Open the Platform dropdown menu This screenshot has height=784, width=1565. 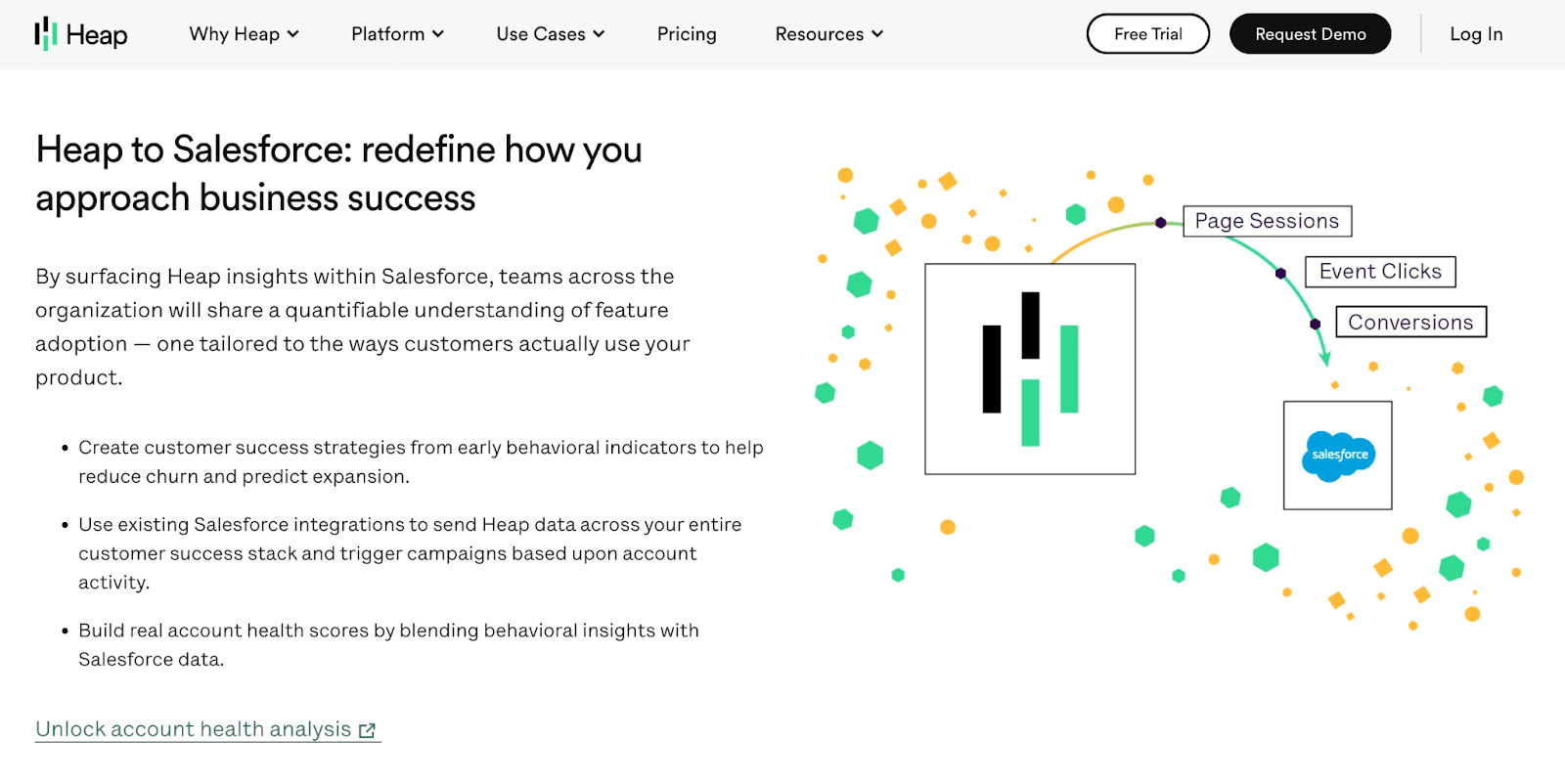pos(397,34)
